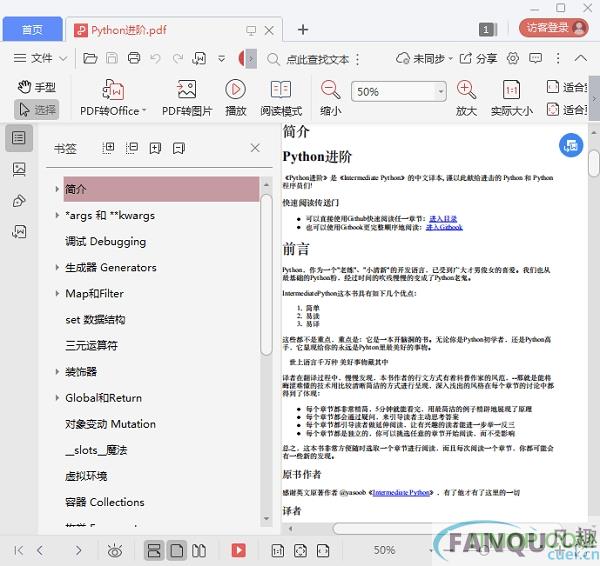Click the Intermediate Python link
600x566 pixels.
pyautogui.click(x=401, y=493)
